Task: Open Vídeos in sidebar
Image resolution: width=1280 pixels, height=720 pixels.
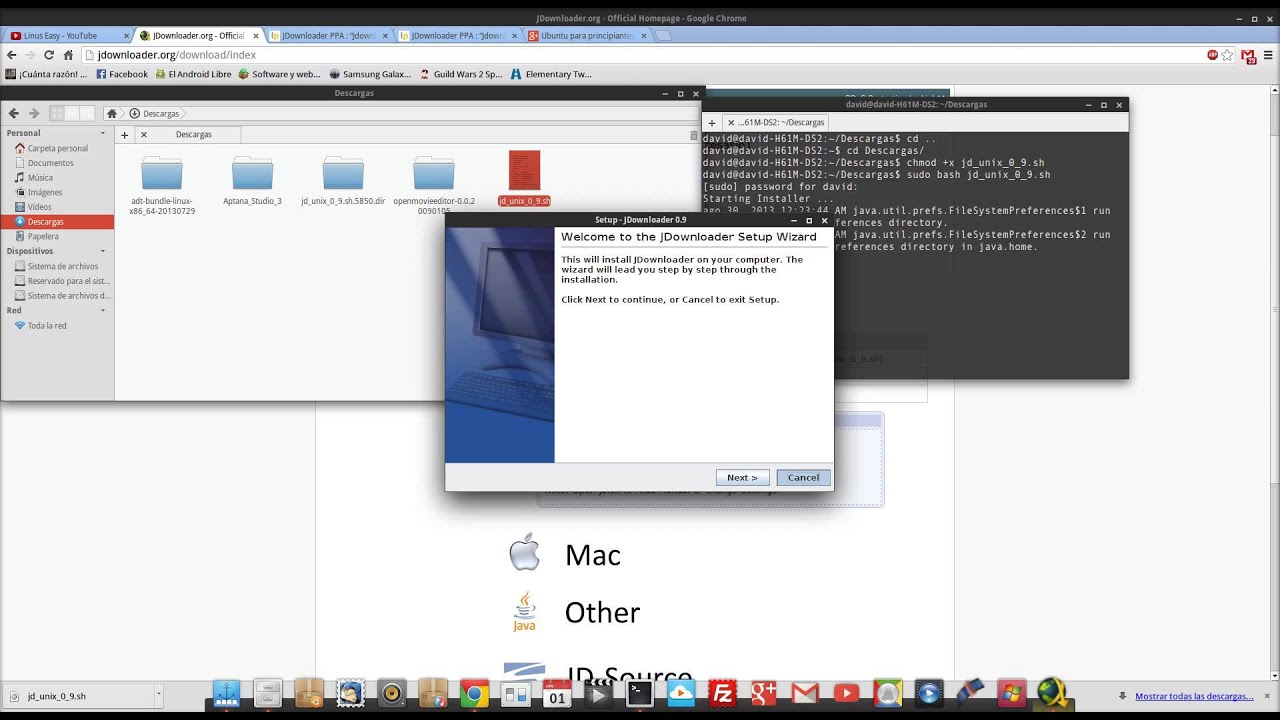Action: tap(57, 207)
